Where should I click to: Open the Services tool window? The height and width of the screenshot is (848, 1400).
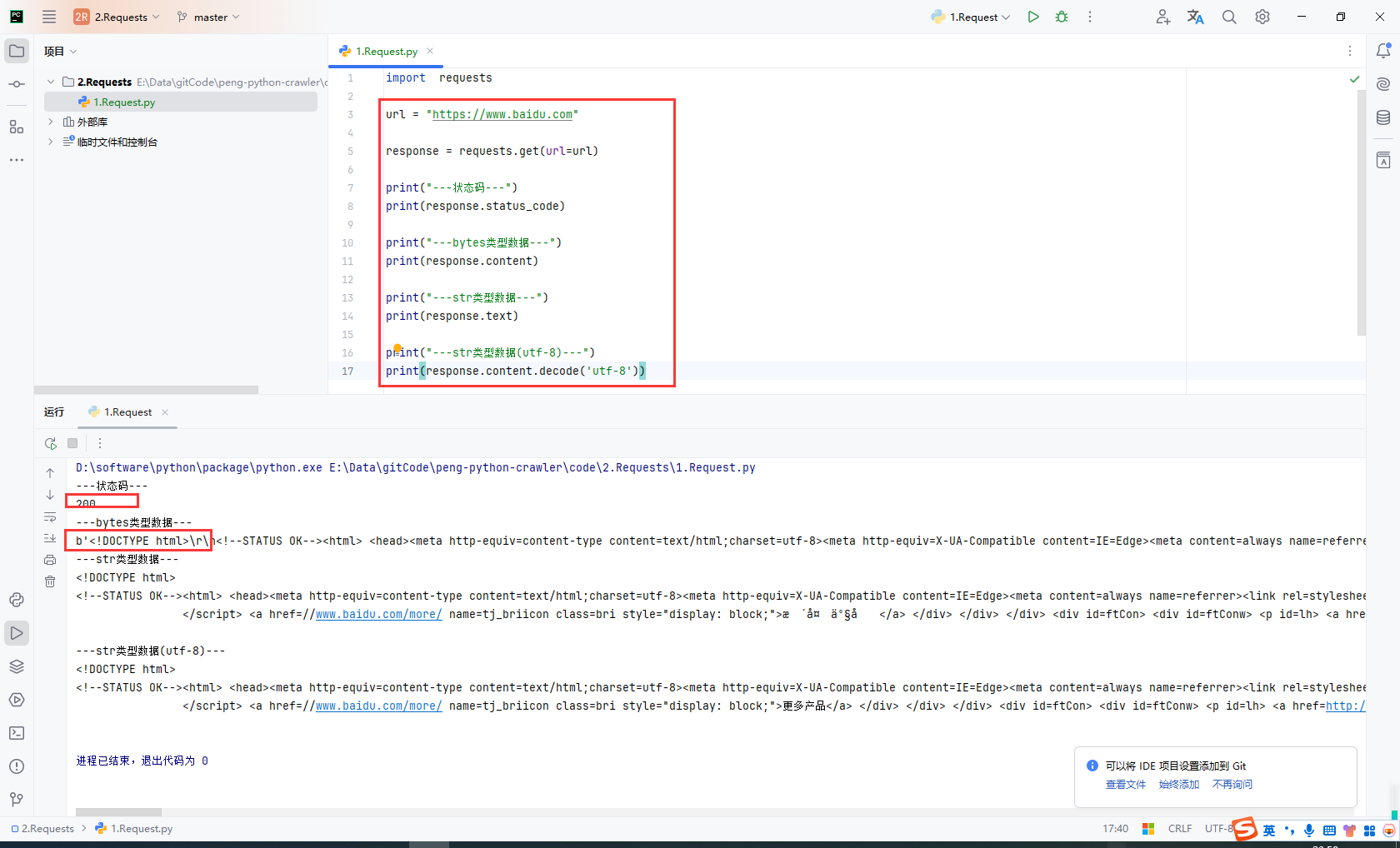tap(17, 700)
